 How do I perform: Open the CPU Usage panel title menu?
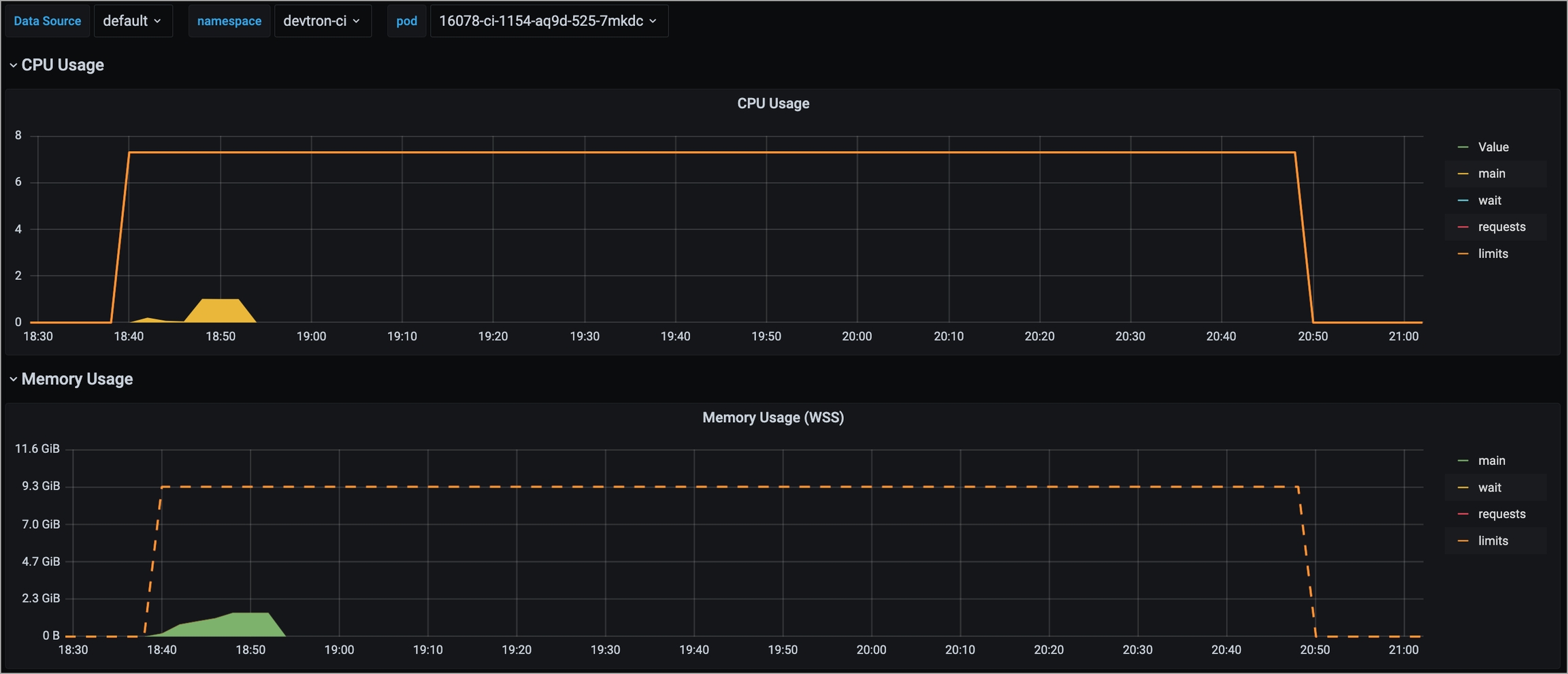(772, 103)
